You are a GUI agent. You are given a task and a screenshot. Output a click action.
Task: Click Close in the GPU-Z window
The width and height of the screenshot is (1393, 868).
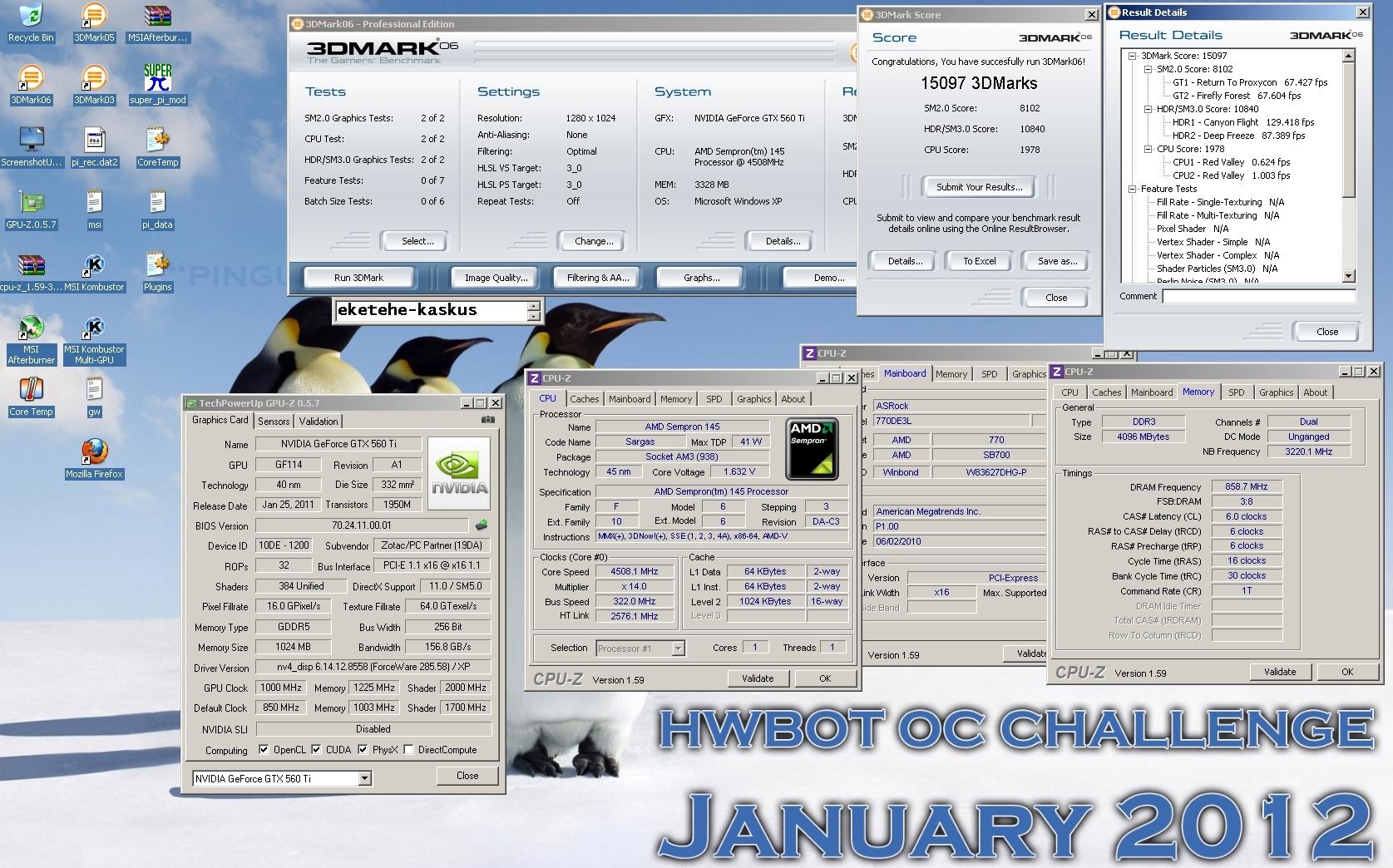coord(467,776)
